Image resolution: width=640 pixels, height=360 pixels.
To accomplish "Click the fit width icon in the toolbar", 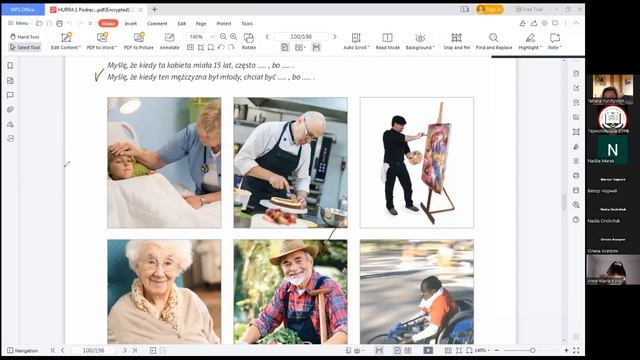I will coord(211,47).
